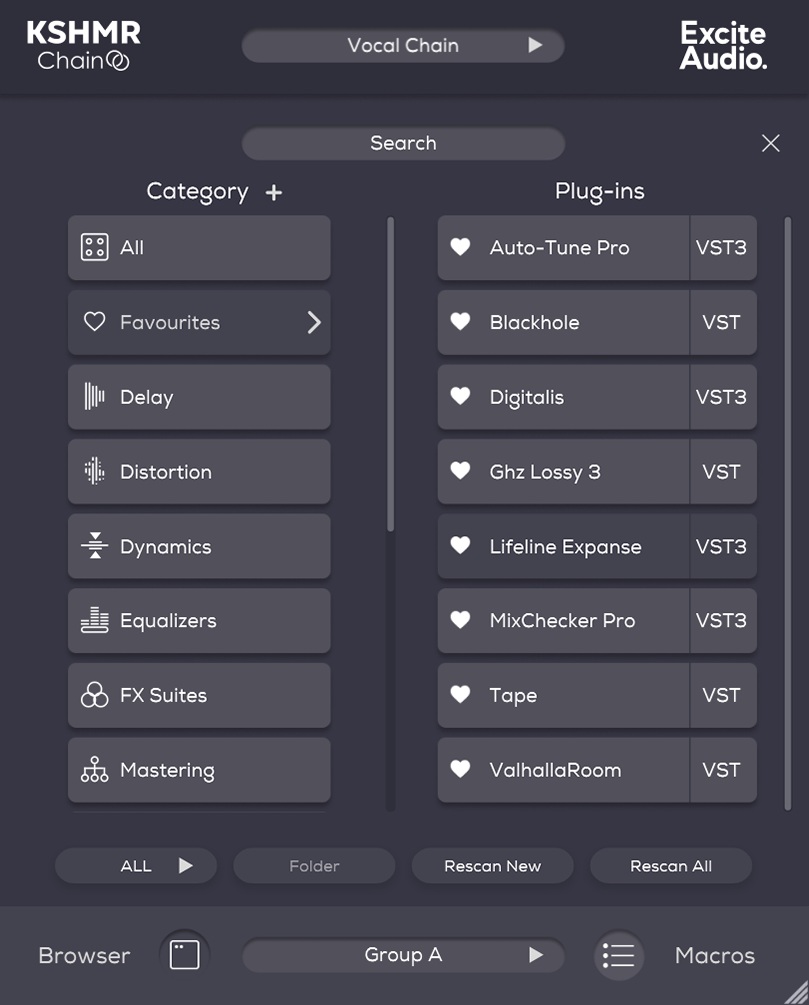
Task: Toggle the favourite heart on Auto-Tune Pro
Action: pyautogui.click(x=460, y=248)
